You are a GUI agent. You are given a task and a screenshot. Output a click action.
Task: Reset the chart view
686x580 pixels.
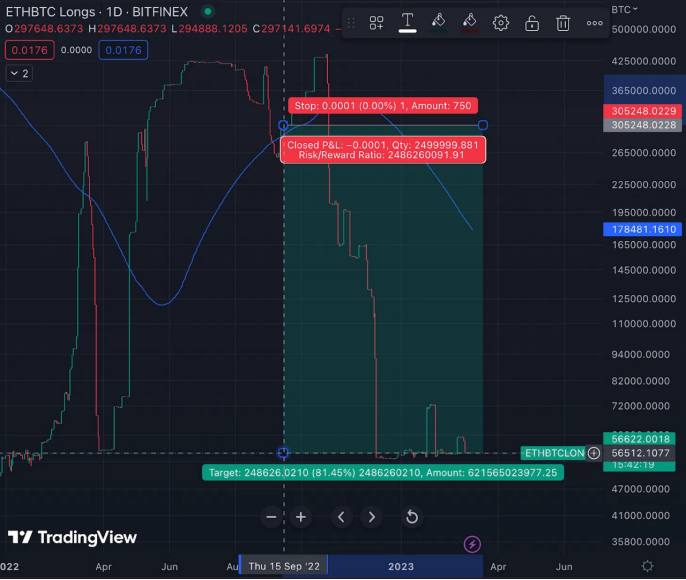click(x=411, y=517)
